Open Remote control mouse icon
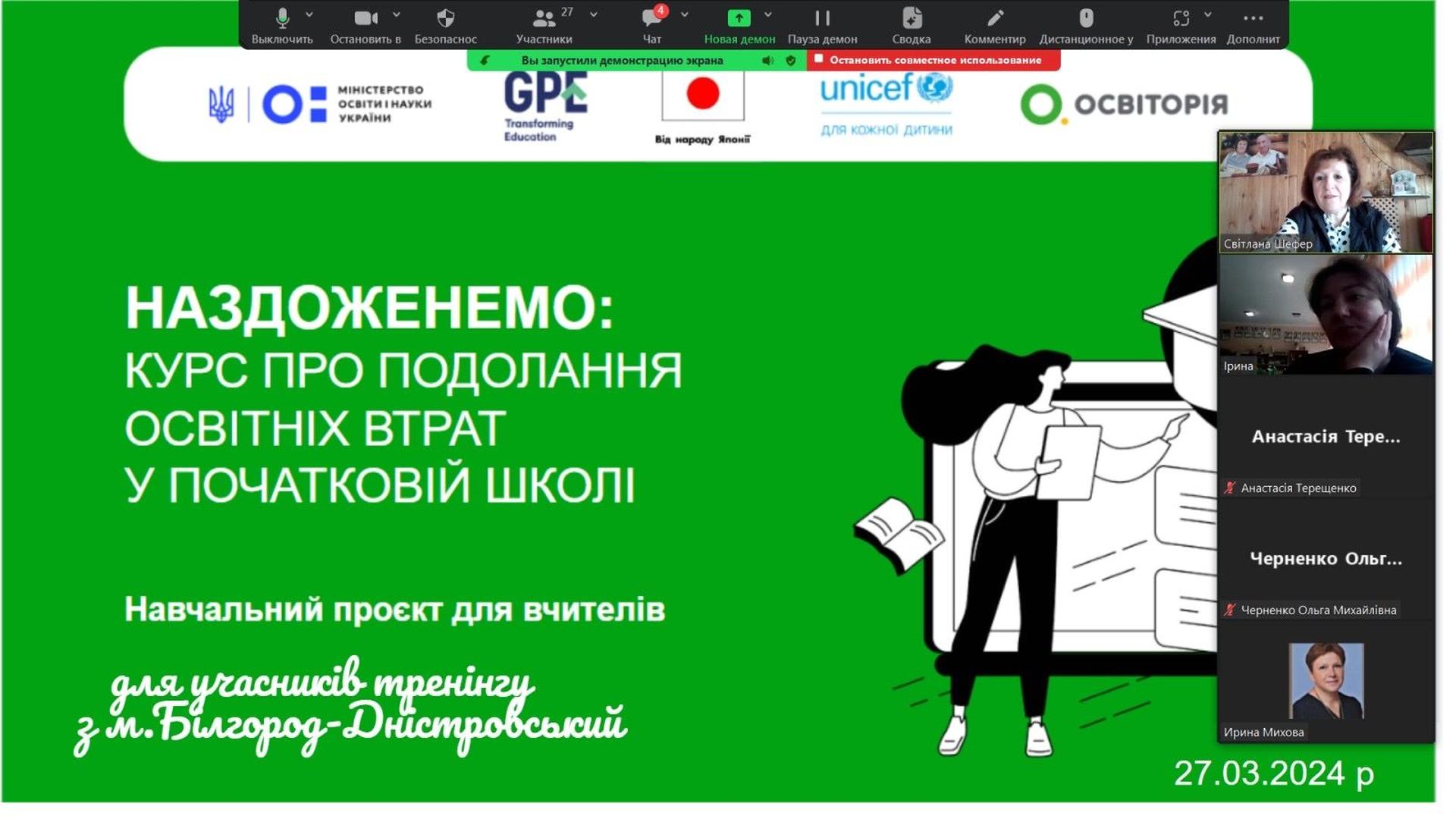Viewport: 1456px width, 819px height. [x=1085, y=19]
